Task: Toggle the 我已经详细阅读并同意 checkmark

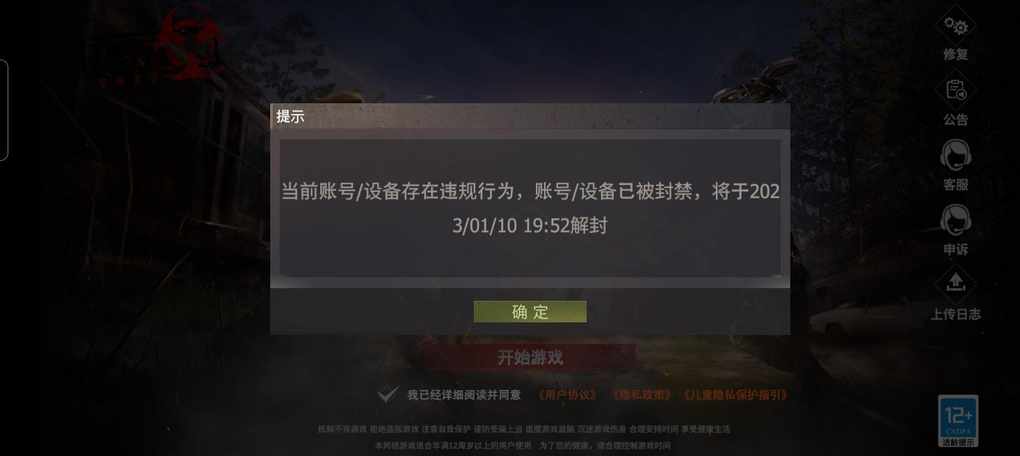Action: click(x=388, y=394)
